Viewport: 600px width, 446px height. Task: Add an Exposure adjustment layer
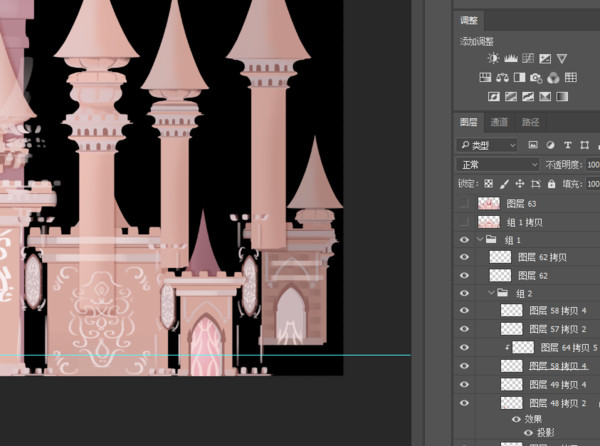click(545, 58)
